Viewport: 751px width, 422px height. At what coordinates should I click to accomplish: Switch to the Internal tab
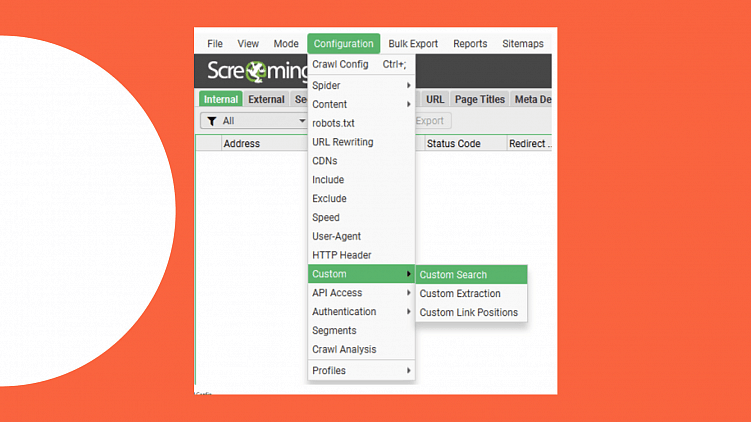221,99
